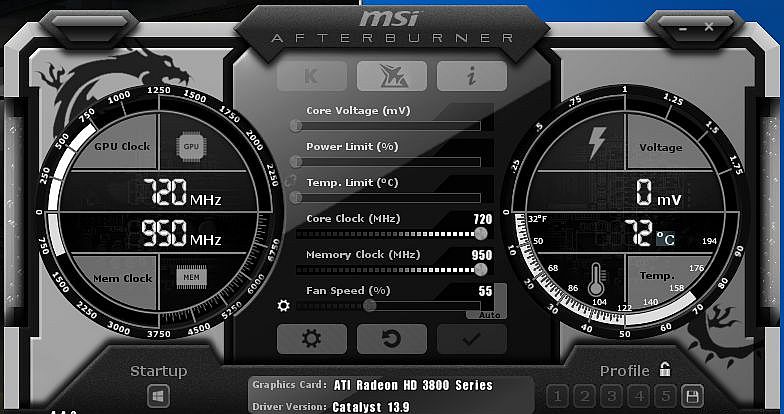The image size is (784, 414).
Task: Click the Fan Speed value 55
Action: coord(485,291)
